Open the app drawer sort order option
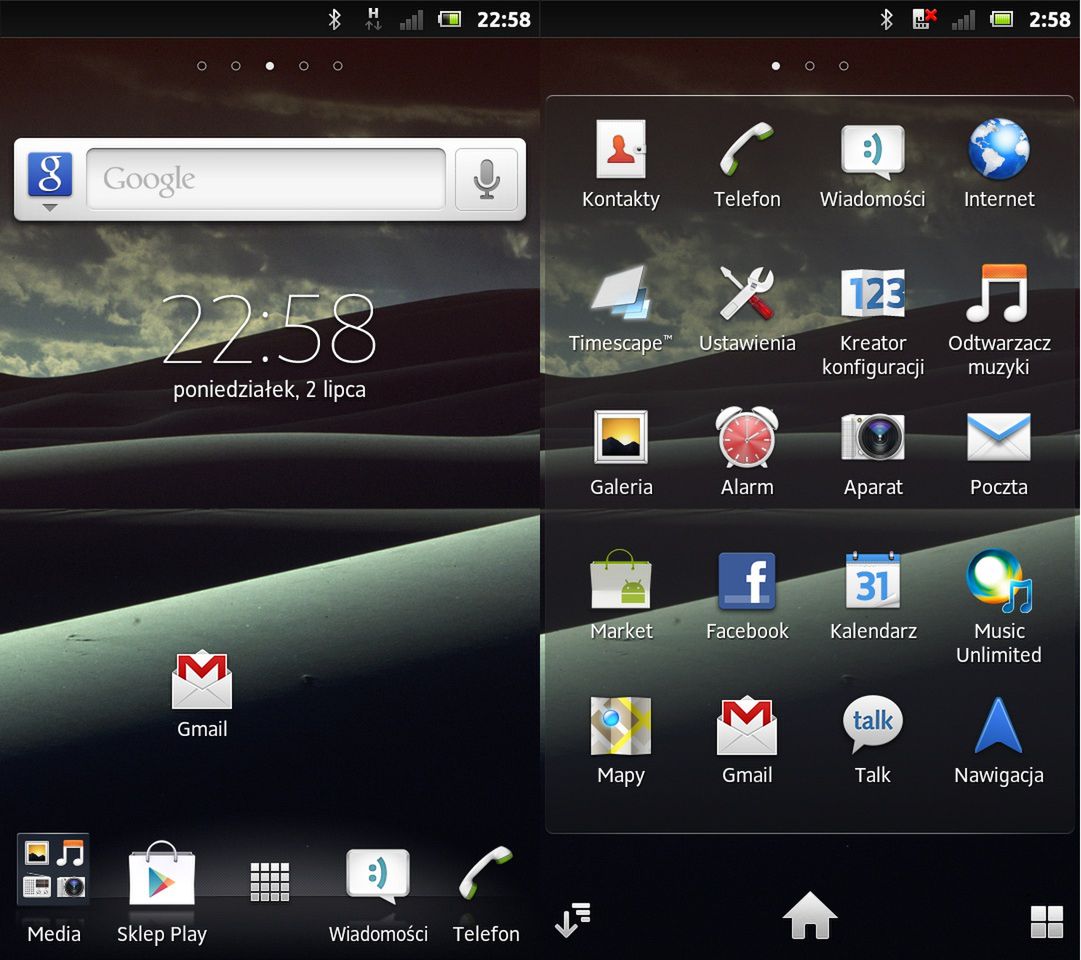 574,920
